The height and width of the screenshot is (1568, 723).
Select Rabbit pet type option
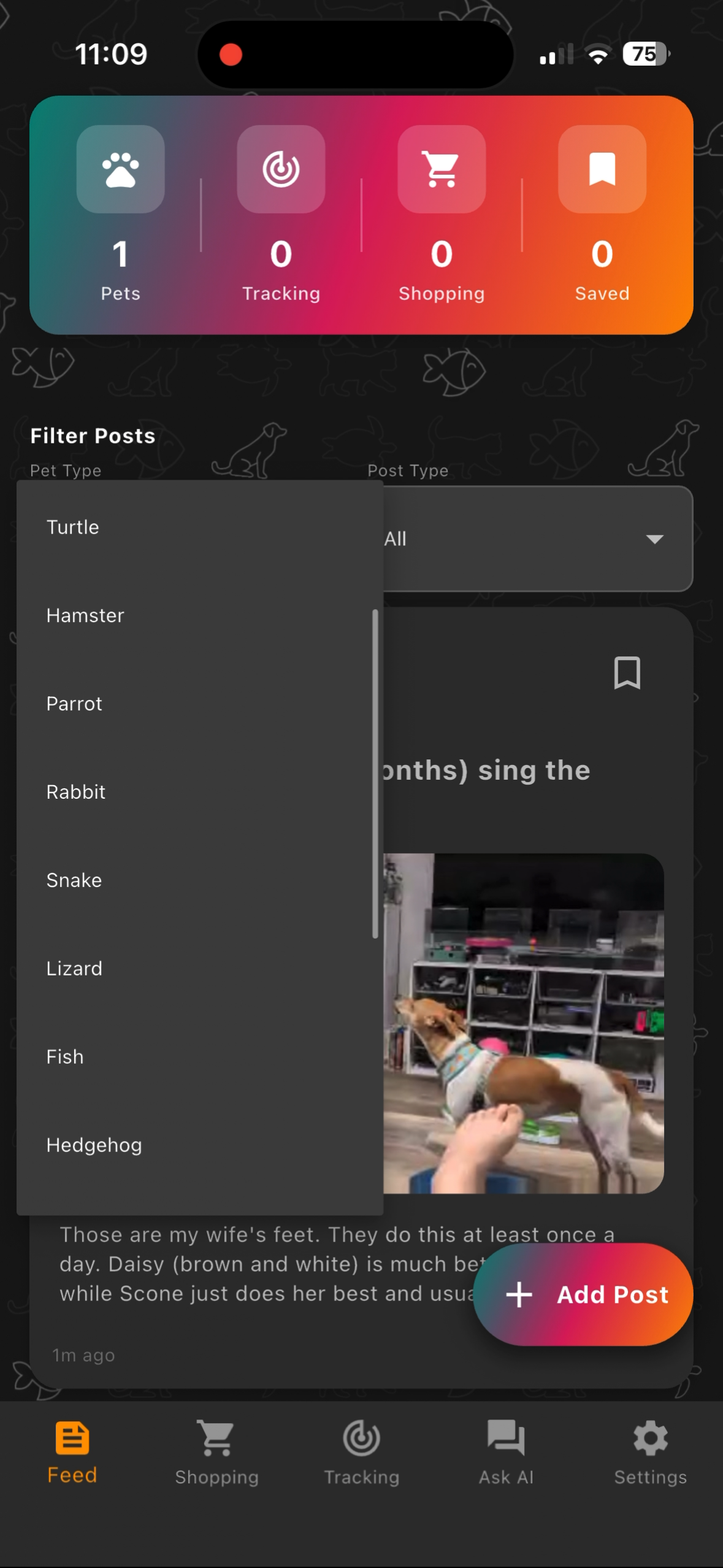[200, 792]
